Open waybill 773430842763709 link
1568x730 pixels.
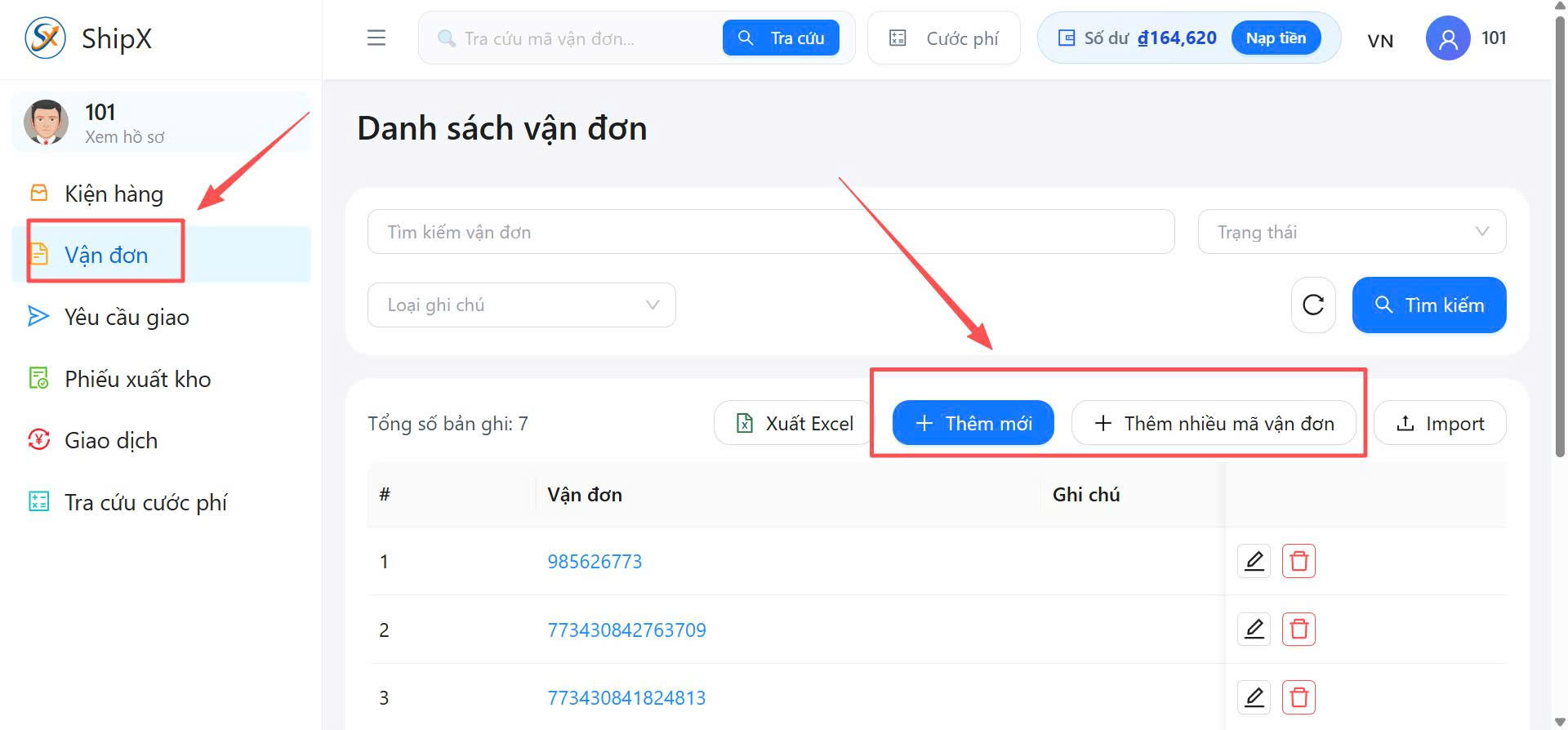coord(626,630)
